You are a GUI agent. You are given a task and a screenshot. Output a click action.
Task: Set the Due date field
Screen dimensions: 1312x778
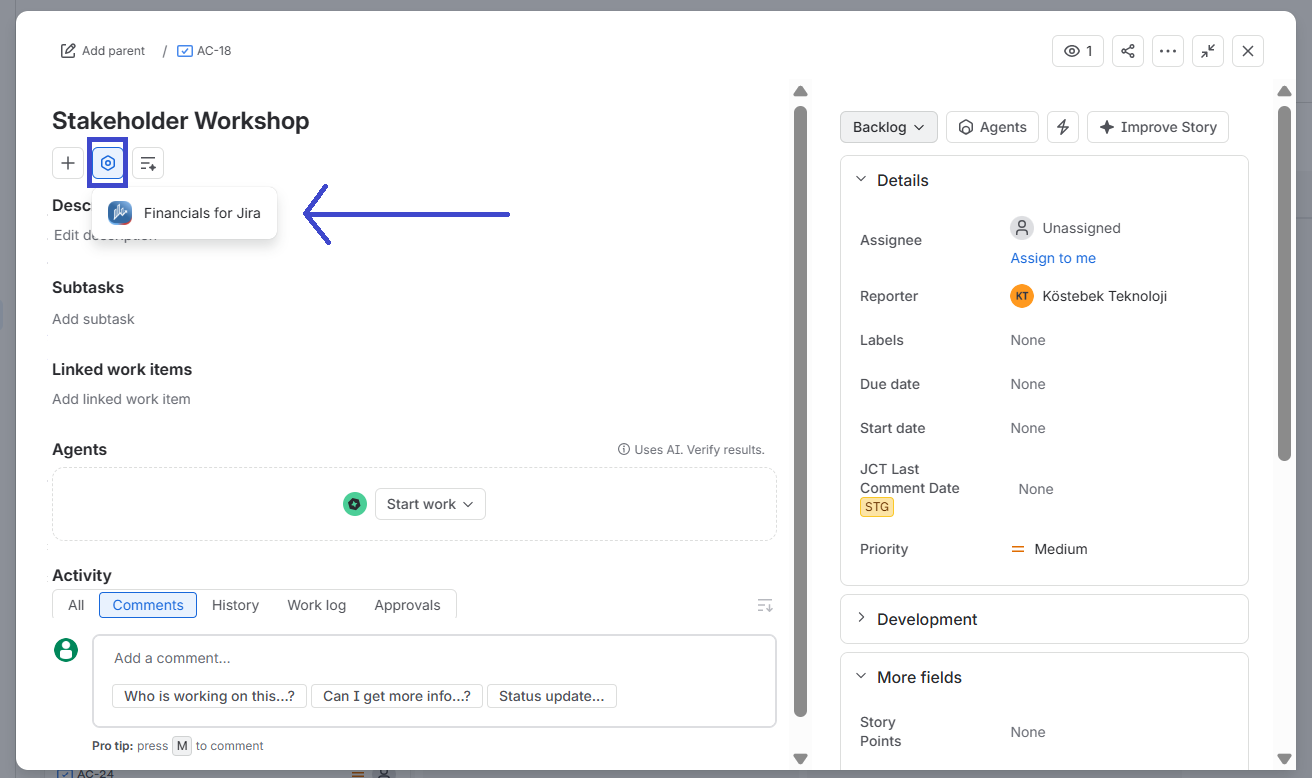point(1028,384)
